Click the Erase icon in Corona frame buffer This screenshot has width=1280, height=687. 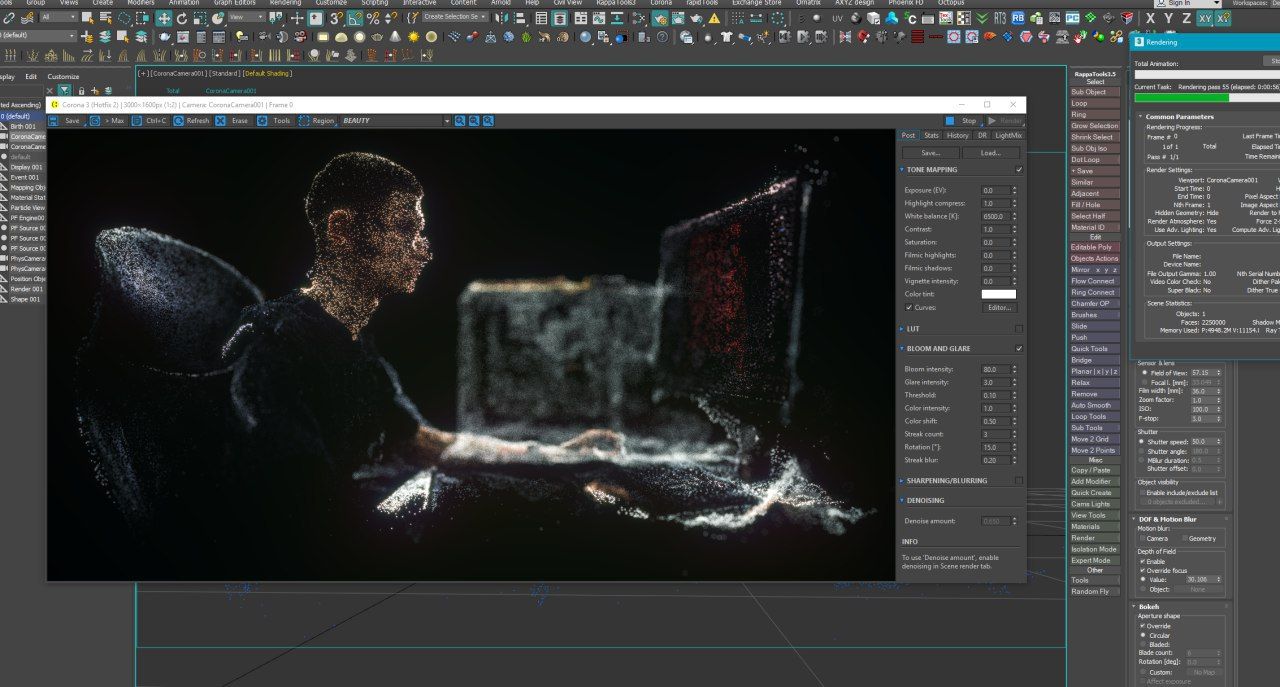tap(220, 120)
